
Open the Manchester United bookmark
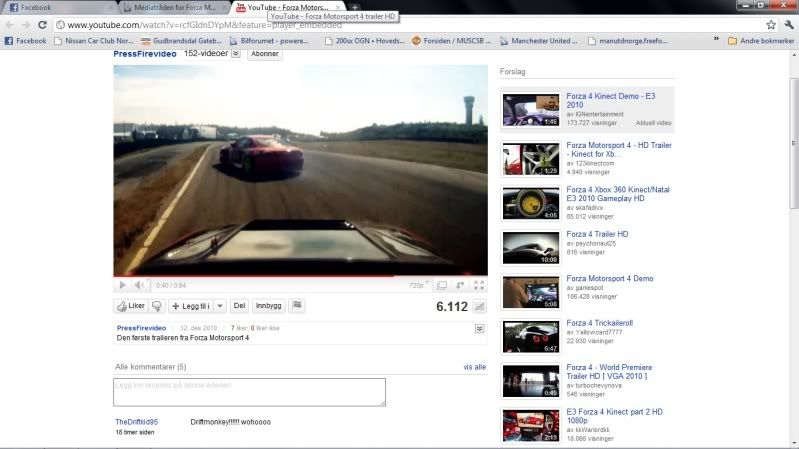point(539,41)
